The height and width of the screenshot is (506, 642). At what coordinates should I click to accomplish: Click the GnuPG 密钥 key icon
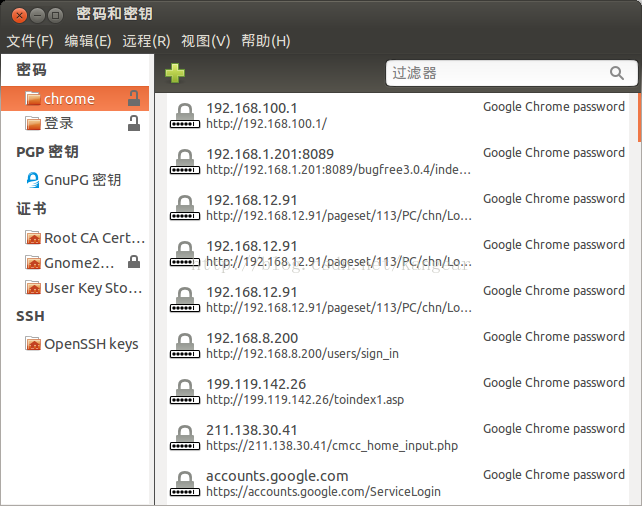[x=33, y=180]
